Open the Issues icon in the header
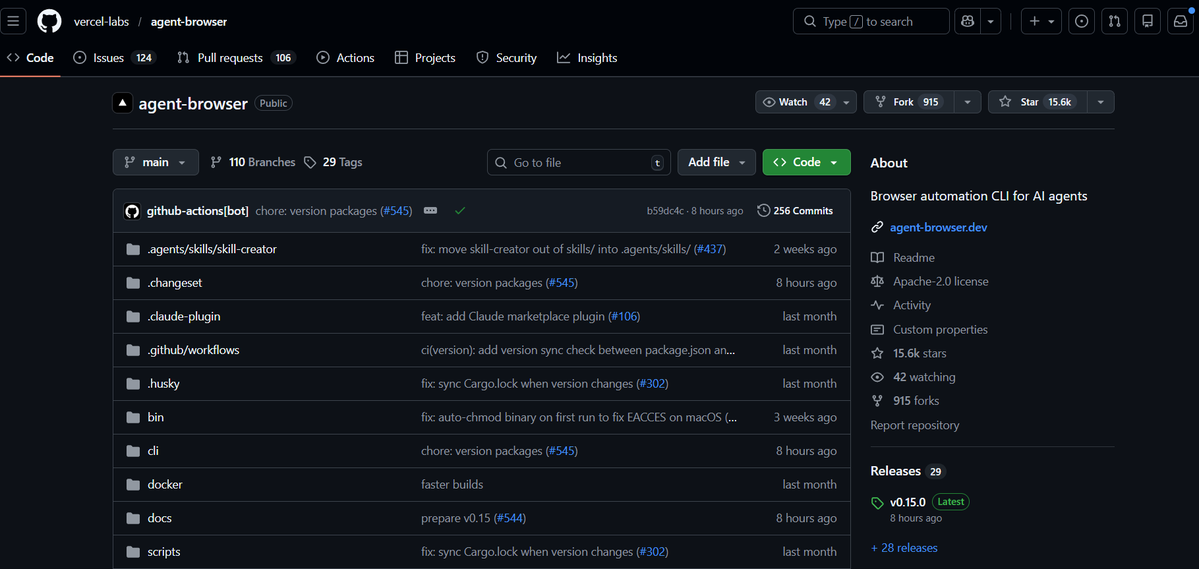 [x=1080, y=21]
